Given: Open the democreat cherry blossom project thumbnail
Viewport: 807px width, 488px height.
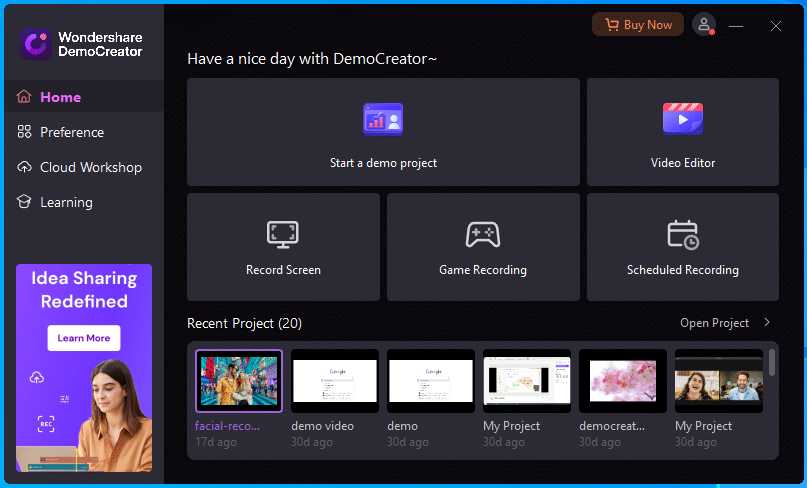Looking at the screenshot, I should [623, 381].
